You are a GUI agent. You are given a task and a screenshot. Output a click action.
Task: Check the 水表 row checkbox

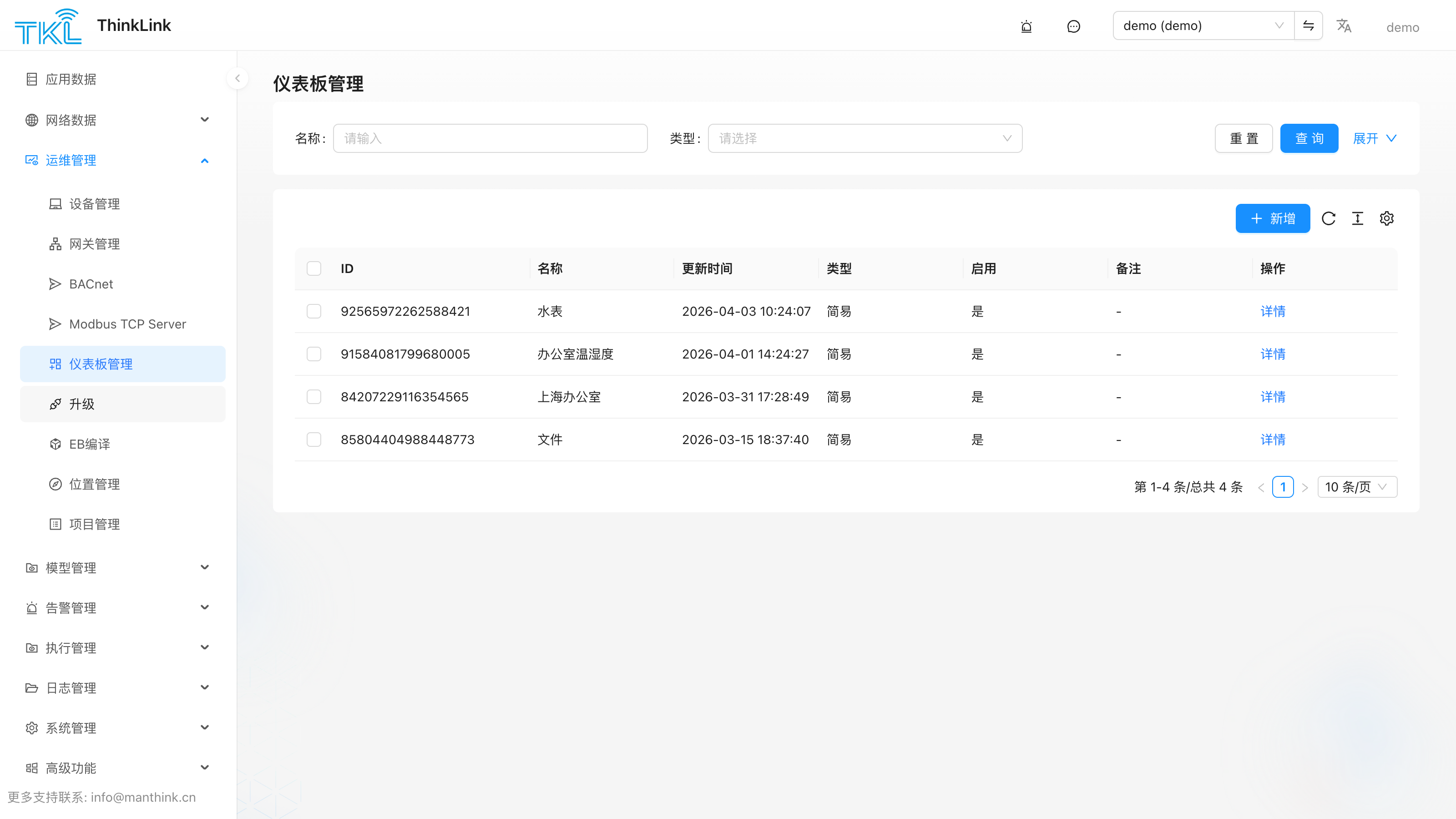[x=313, y=311]
